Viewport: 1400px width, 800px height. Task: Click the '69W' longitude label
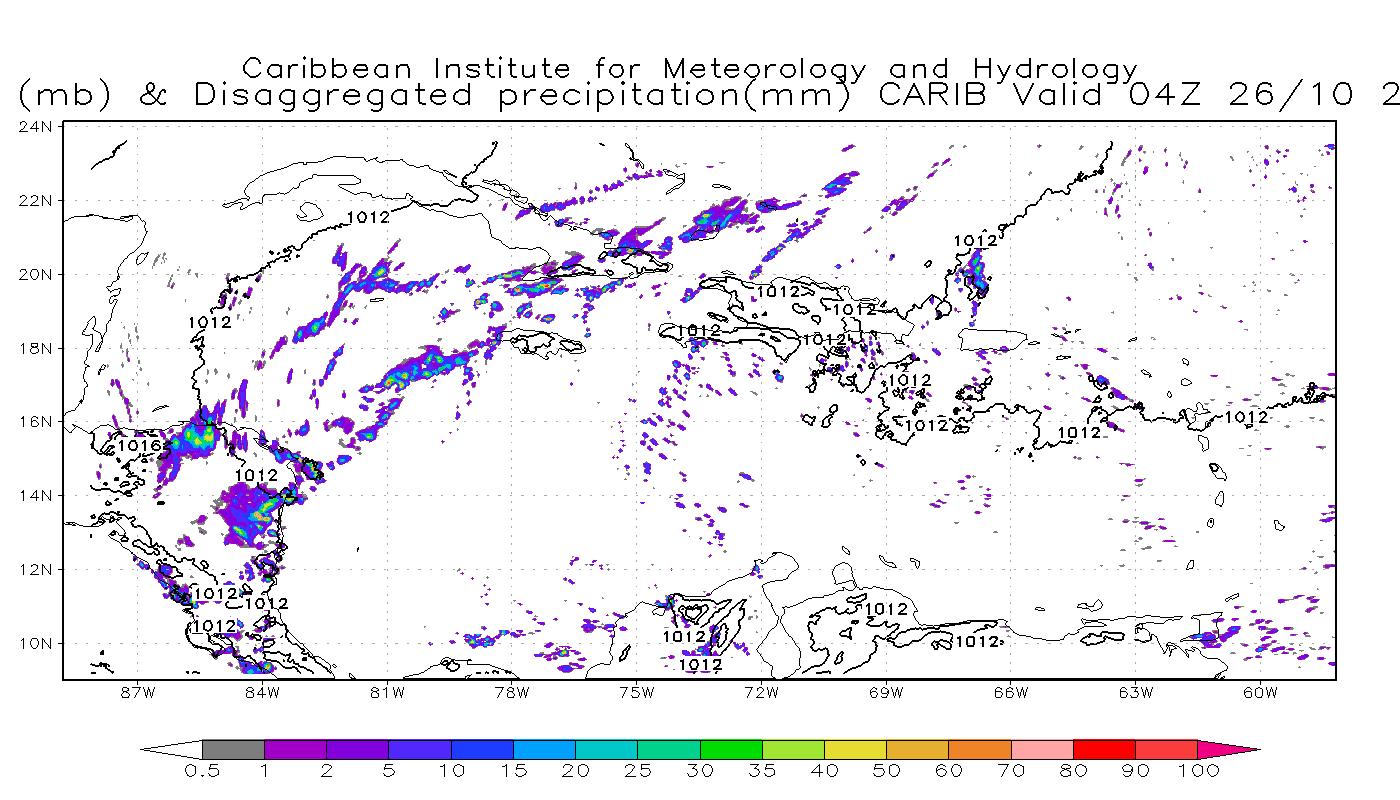click(886, 693)
